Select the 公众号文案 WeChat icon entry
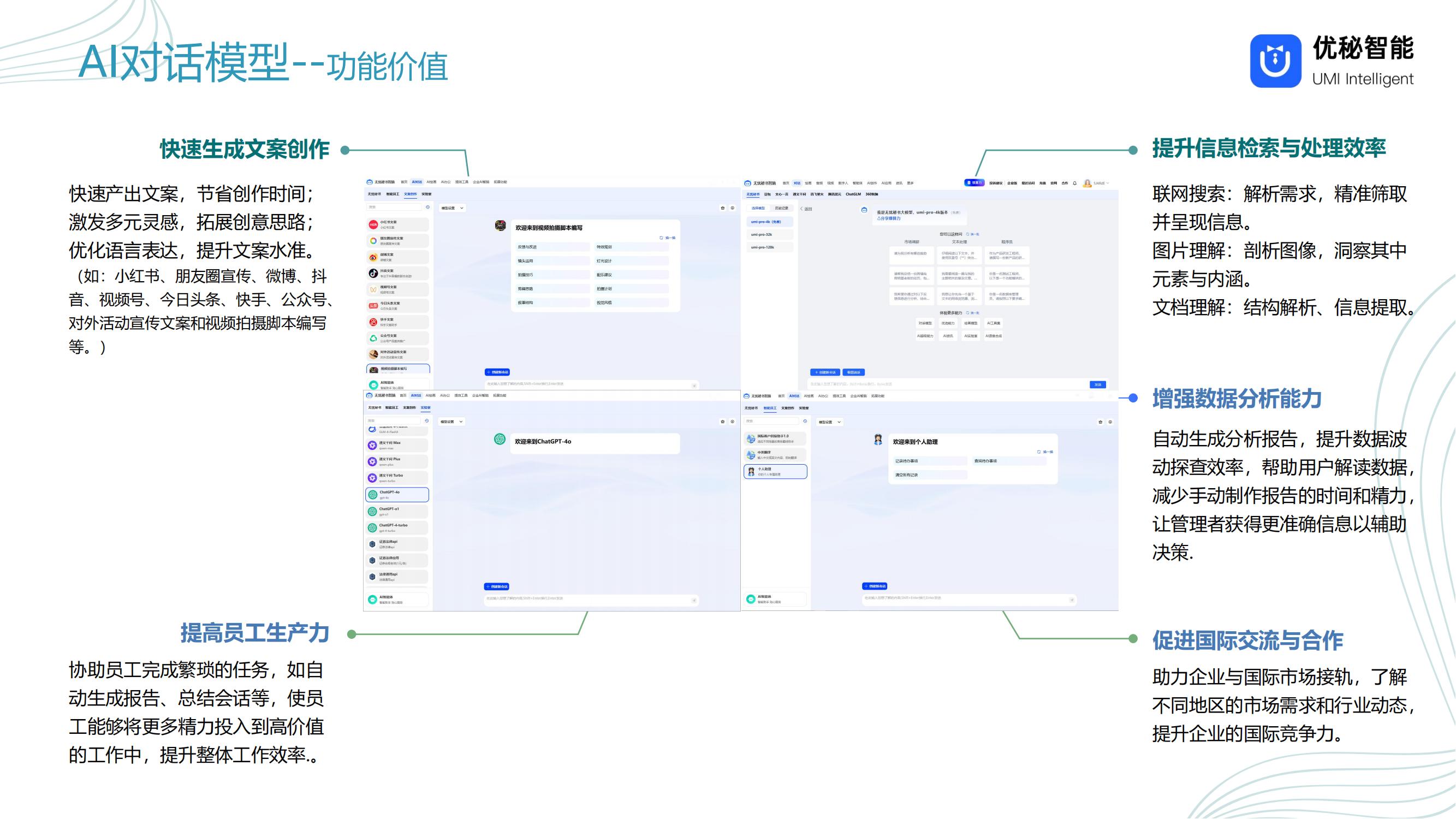1456x819 pixels. (x=373, y=338)
